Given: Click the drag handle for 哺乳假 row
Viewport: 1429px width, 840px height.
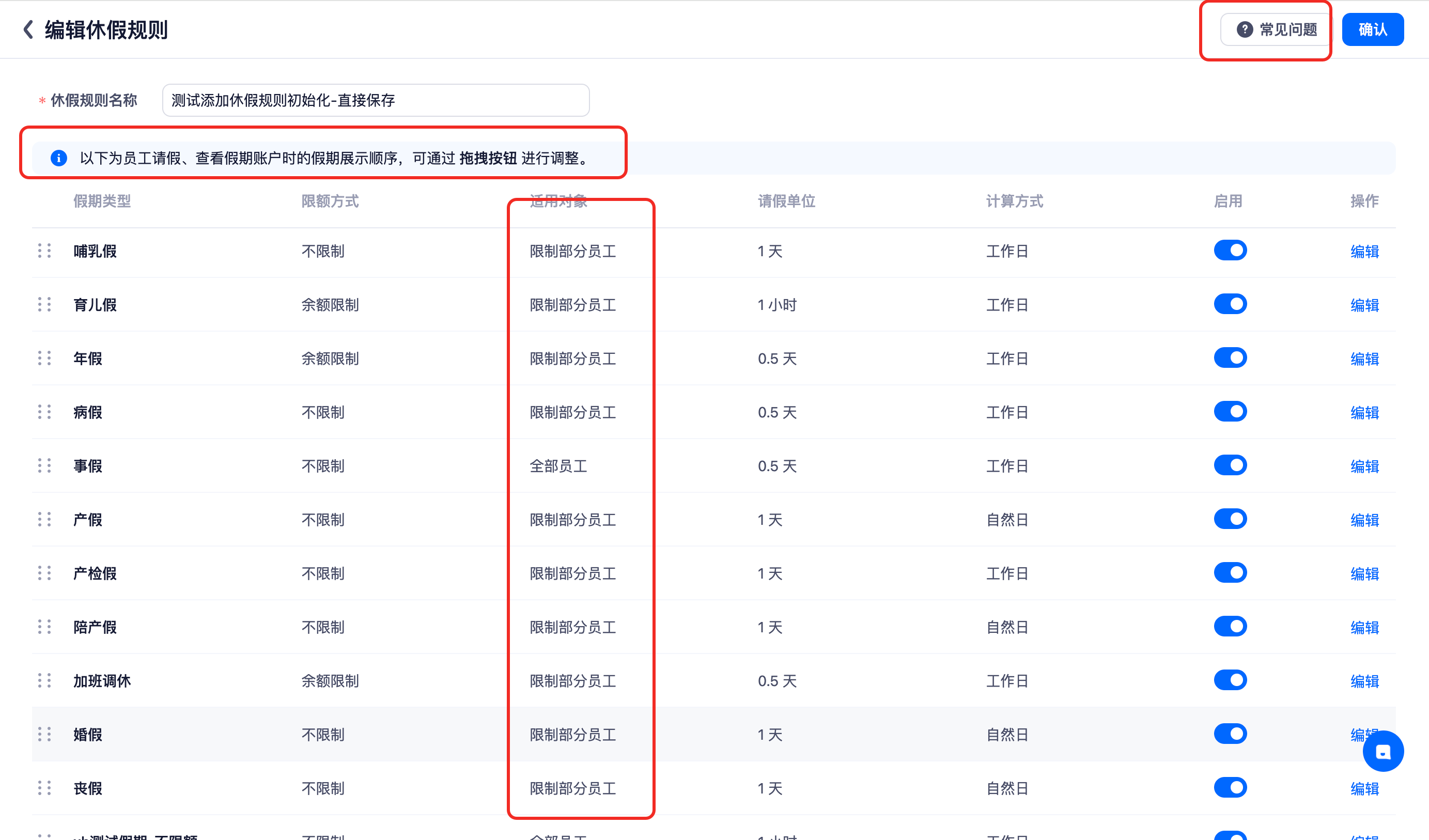Looking at the screenshot, I should 44,251.
